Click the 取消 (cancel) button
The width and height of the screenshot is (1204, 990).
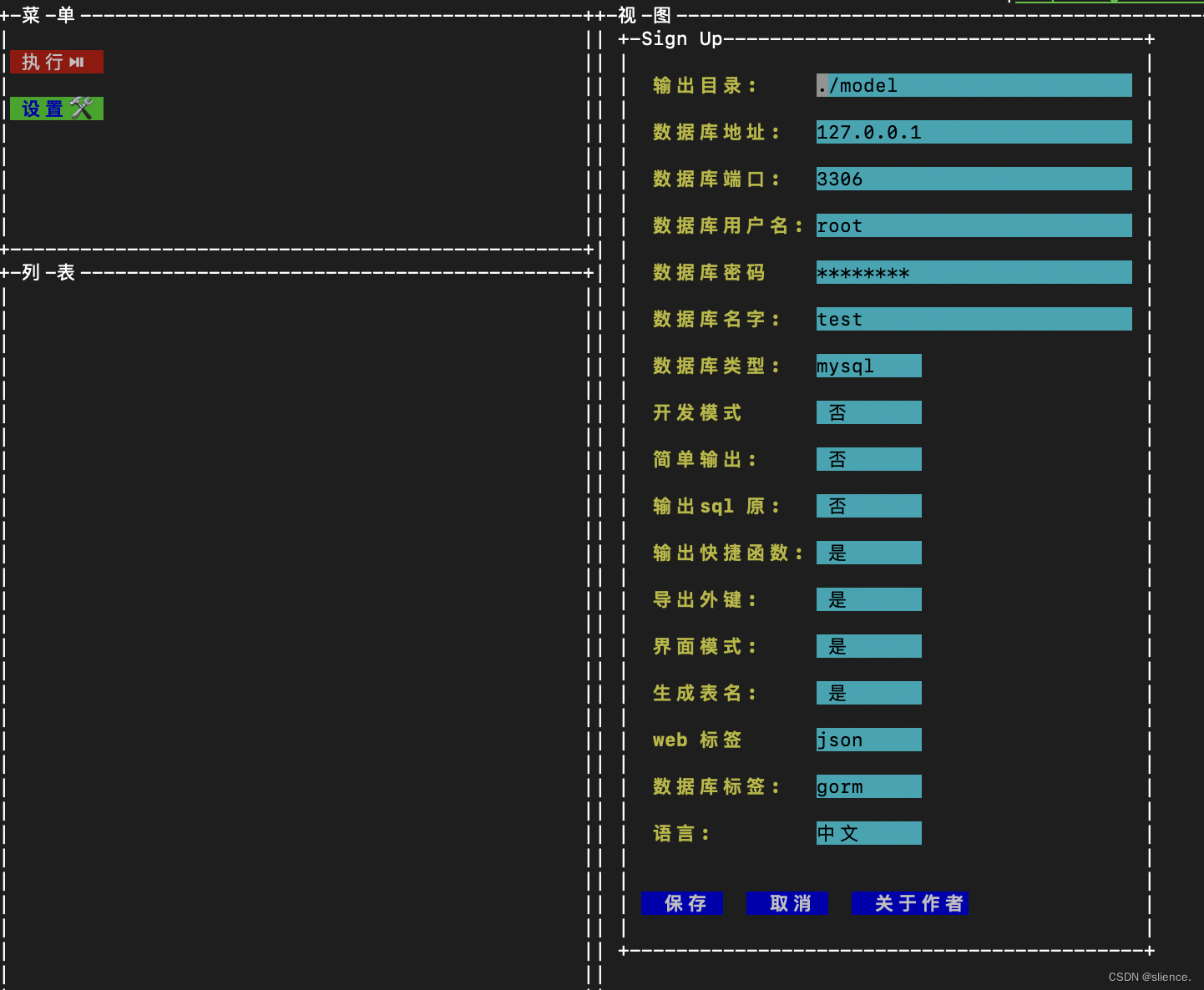(x=787, y=903)
